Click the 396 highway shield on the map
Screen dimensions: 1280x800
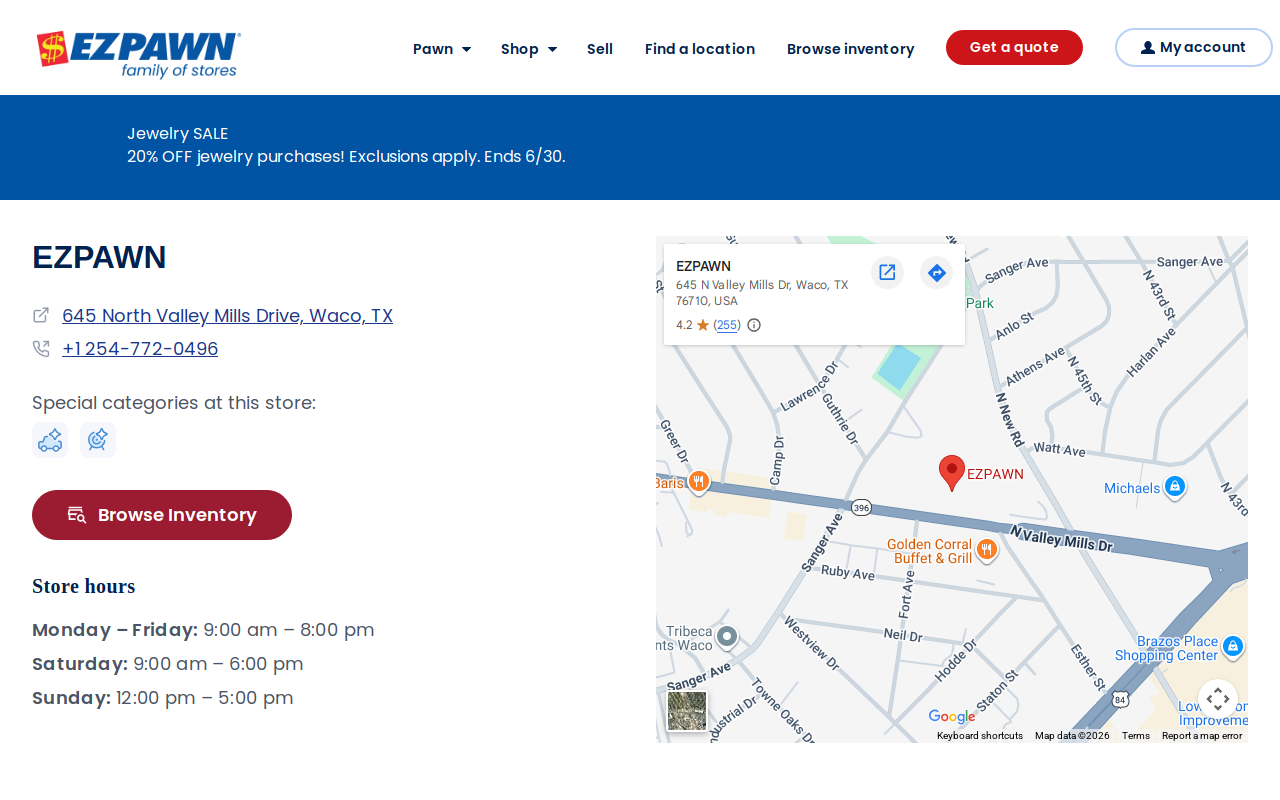coord(862,508)
